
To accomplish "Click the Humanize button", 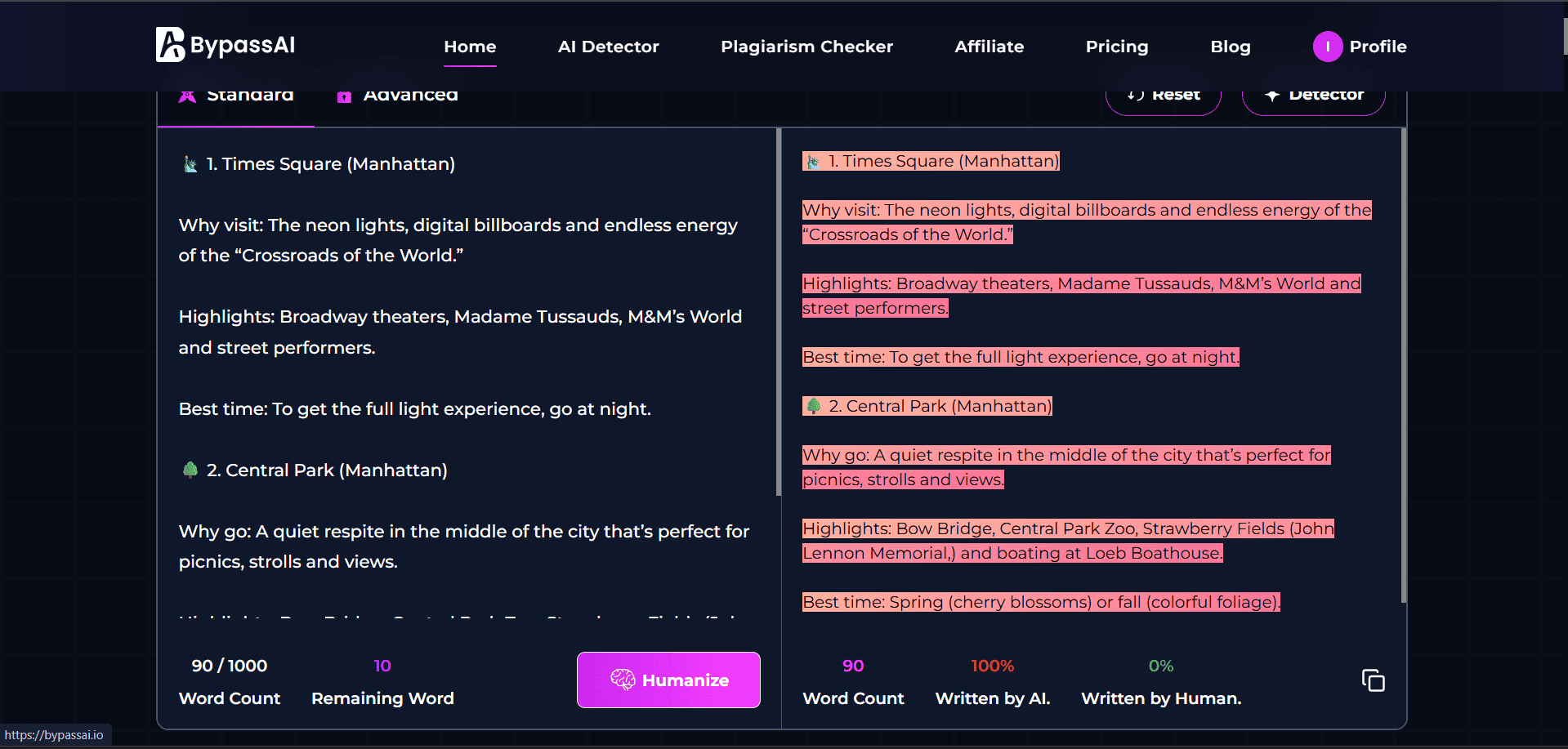I will 668,680.
